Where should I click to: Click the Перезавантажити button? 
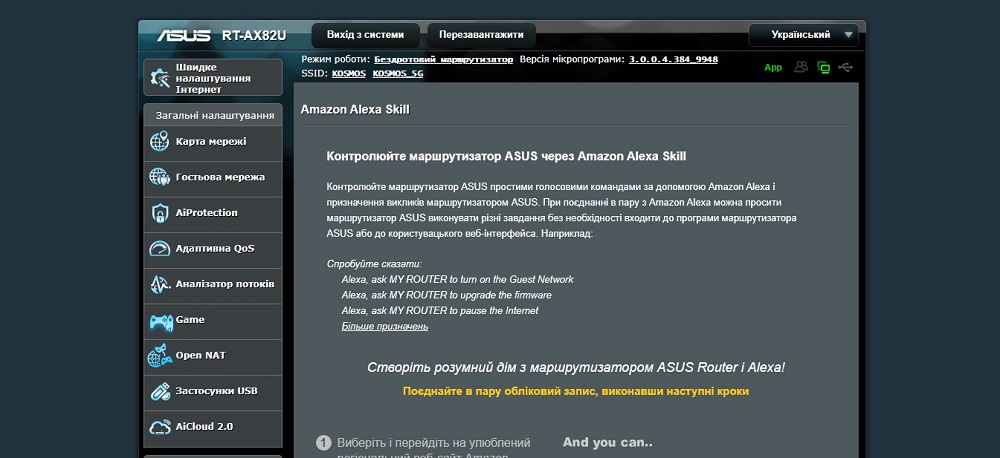click(x=482, y=35)
